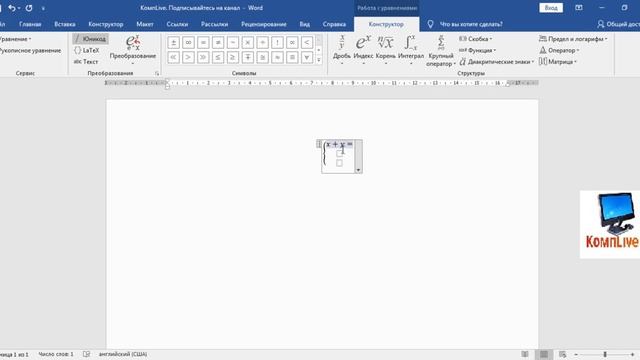Screen dimensions: 640x360
Task: Open equation options arrow on equation box
Action: (358, 170)
